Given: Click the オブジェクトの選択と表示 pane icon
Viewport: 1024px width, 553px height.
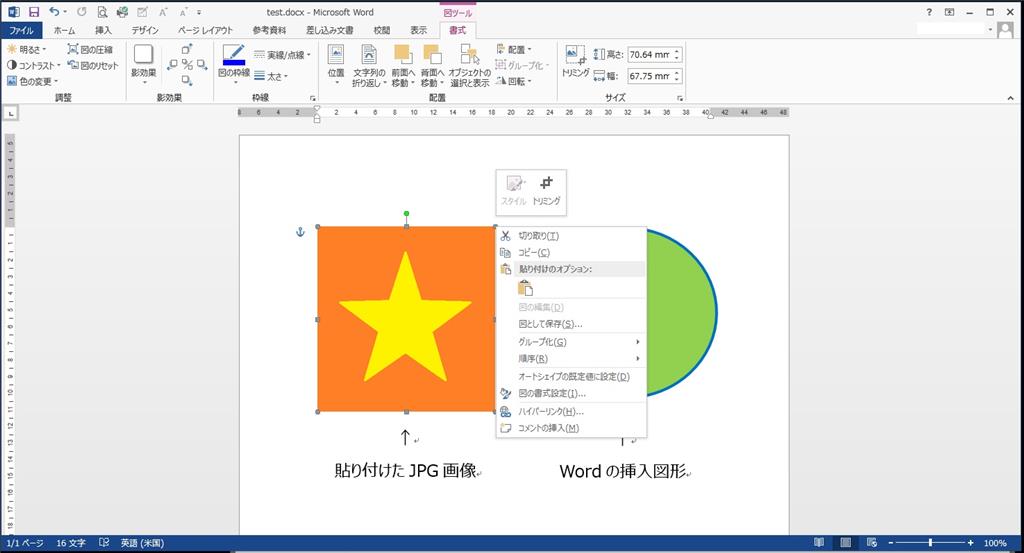Looking at the screenshot, I should [470, 65].
